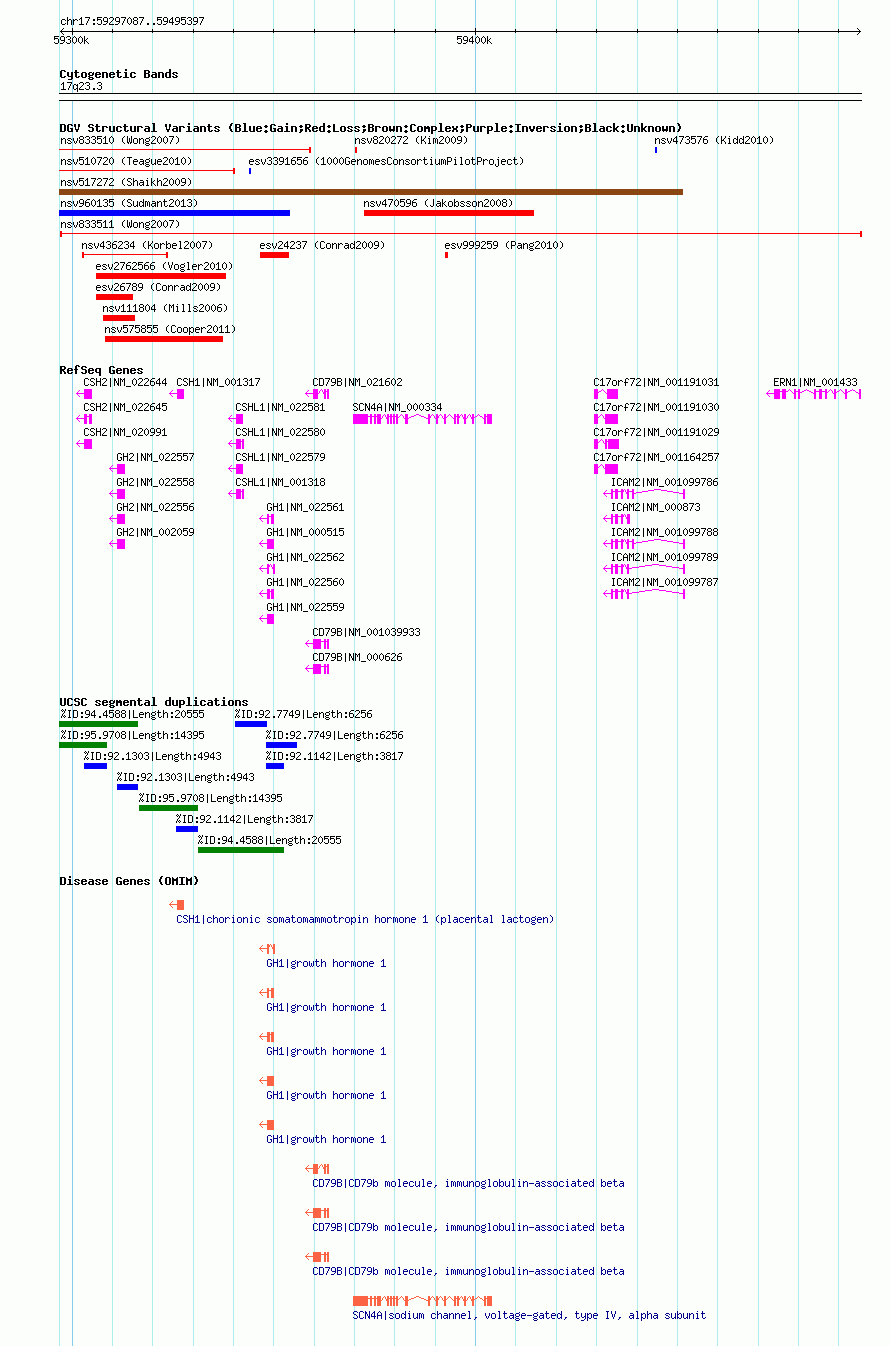
Task: Select the CSH2|NM_020991 gene label
Action: tap(125, 433)
